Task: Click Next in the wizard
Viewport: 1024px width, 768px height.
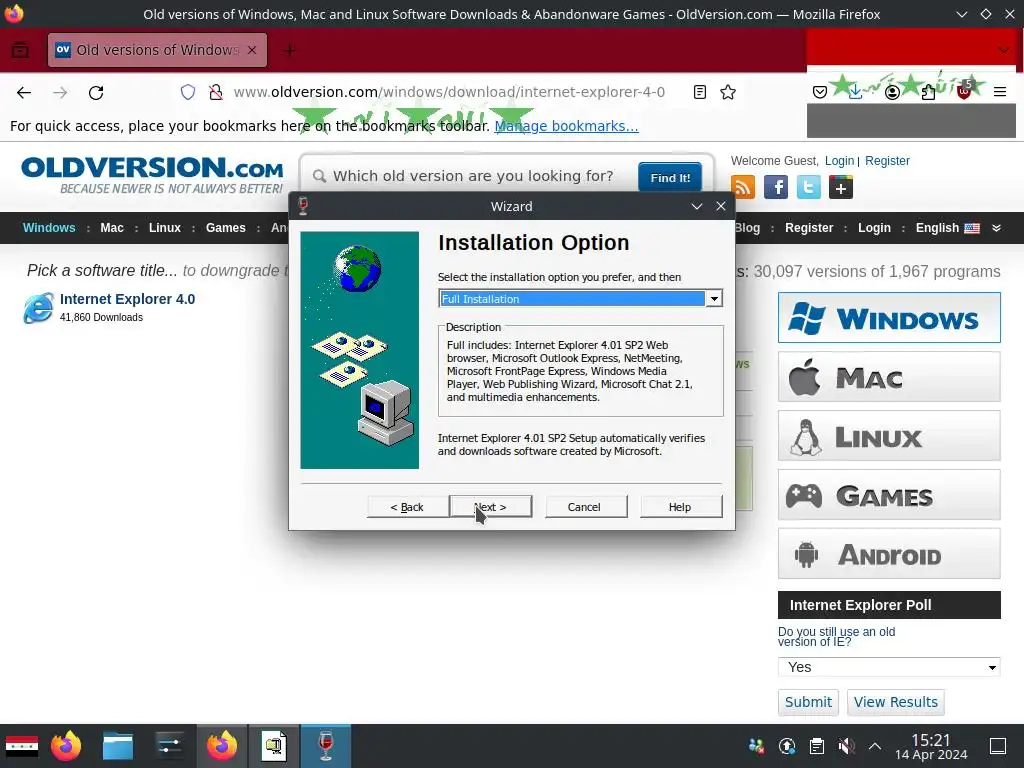Action: (490, 507)
